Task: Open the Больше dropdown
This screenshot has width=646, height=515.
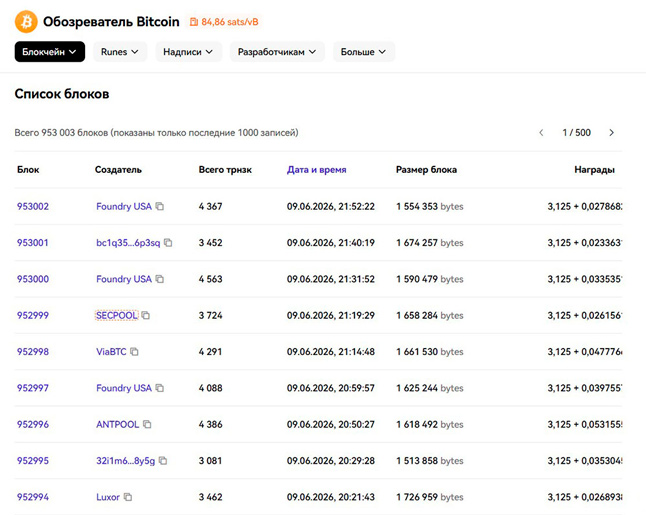Action: pos(364,52)
